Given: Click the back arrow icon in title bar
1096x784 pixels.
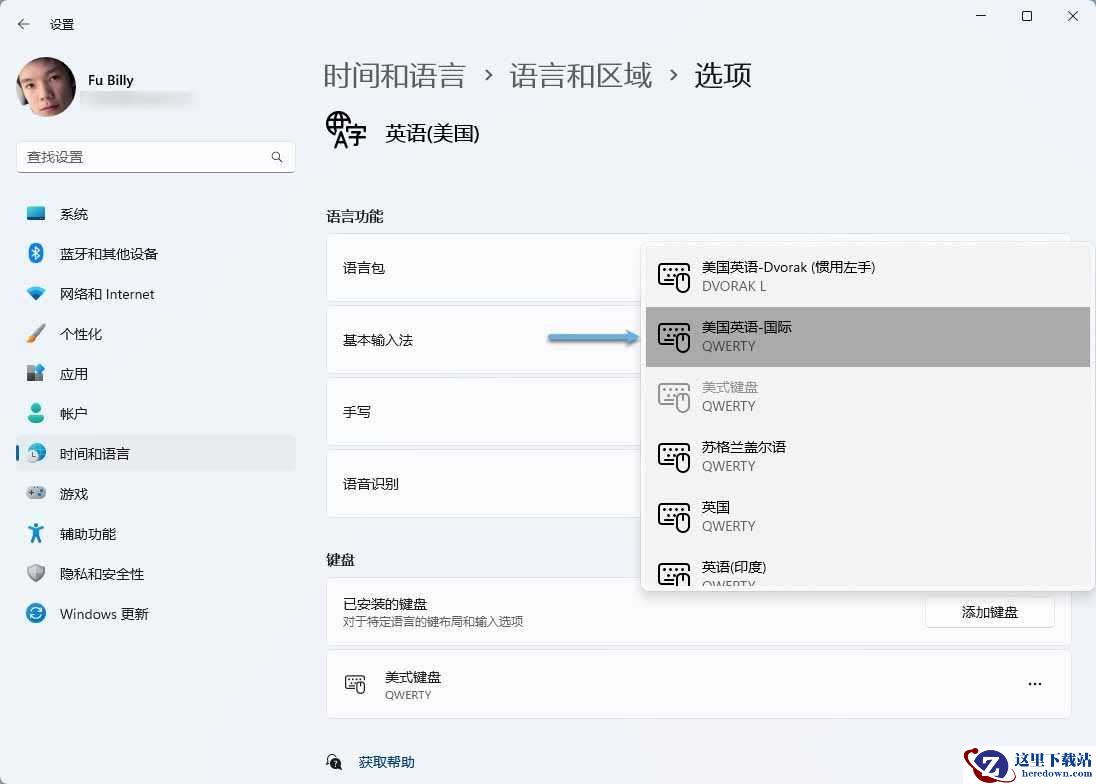Looking at the screenshot, I should click(x=24, y=24).
